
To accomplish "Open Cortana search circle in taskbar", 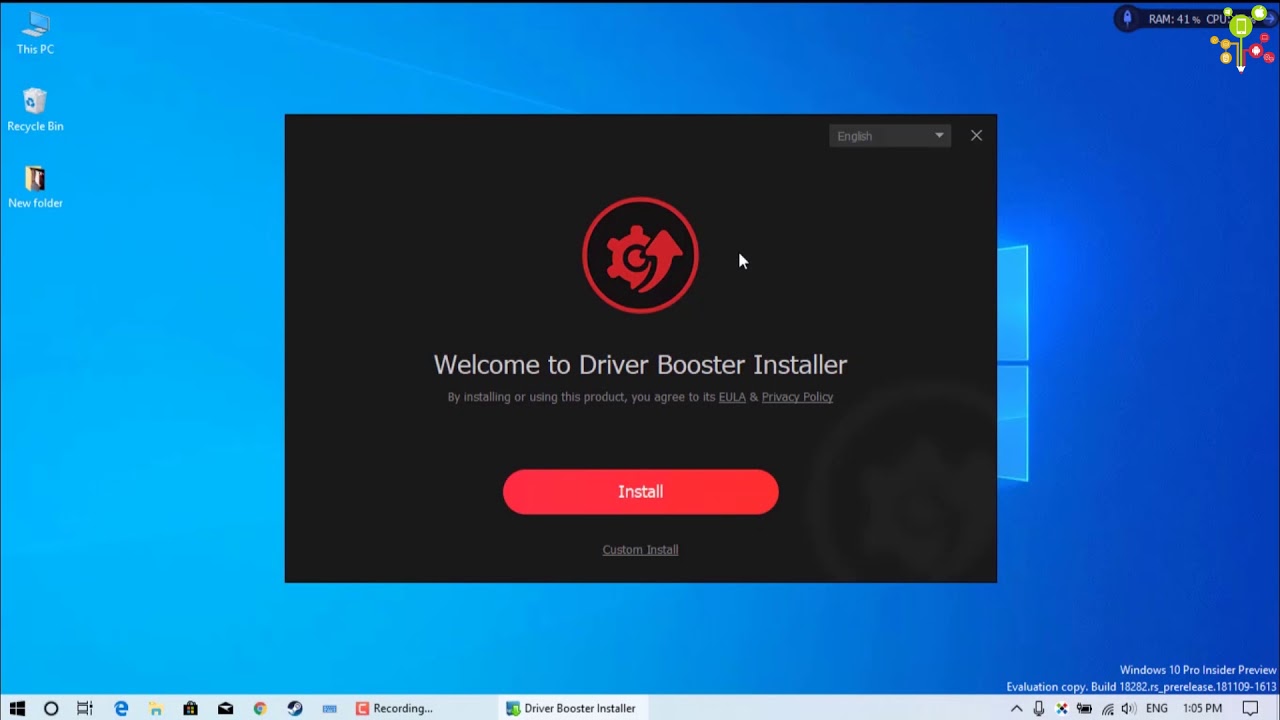I will tap(51, 708).
